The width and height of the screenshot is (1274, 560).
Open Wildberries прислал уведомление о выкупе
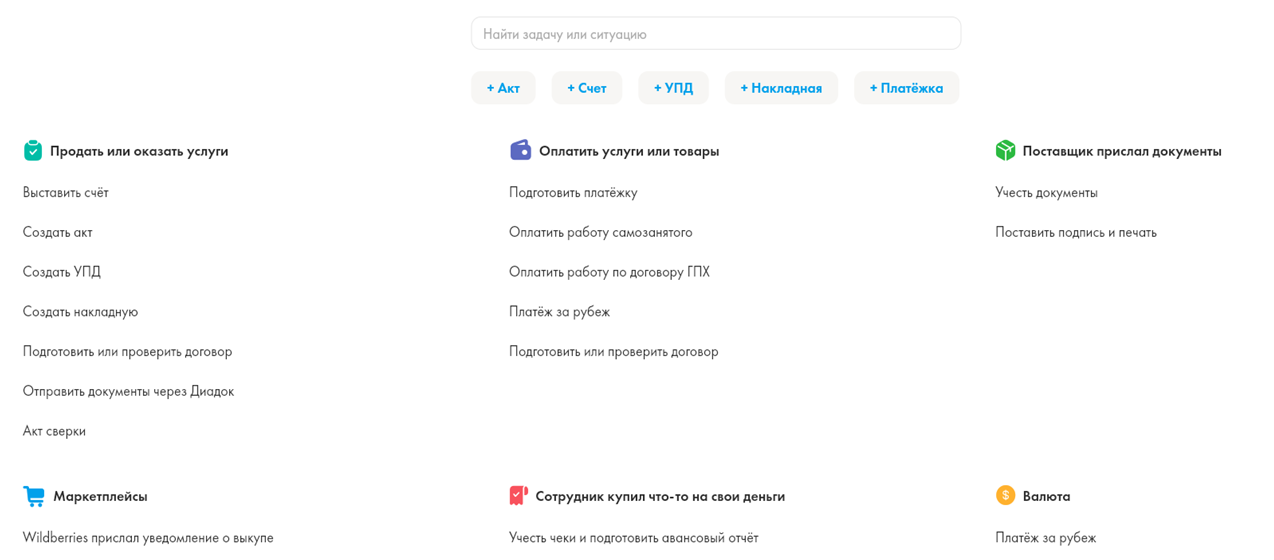tap(148, 538)
